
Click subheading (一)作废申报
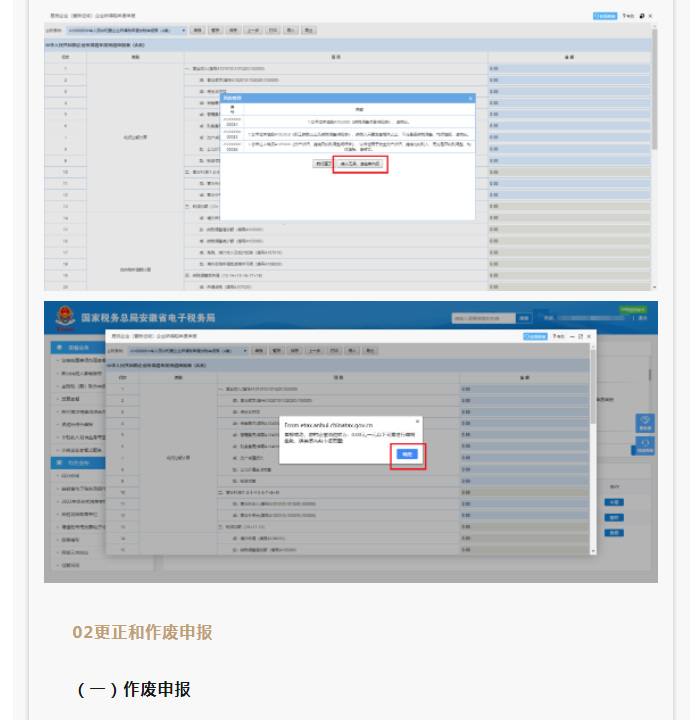134,689
